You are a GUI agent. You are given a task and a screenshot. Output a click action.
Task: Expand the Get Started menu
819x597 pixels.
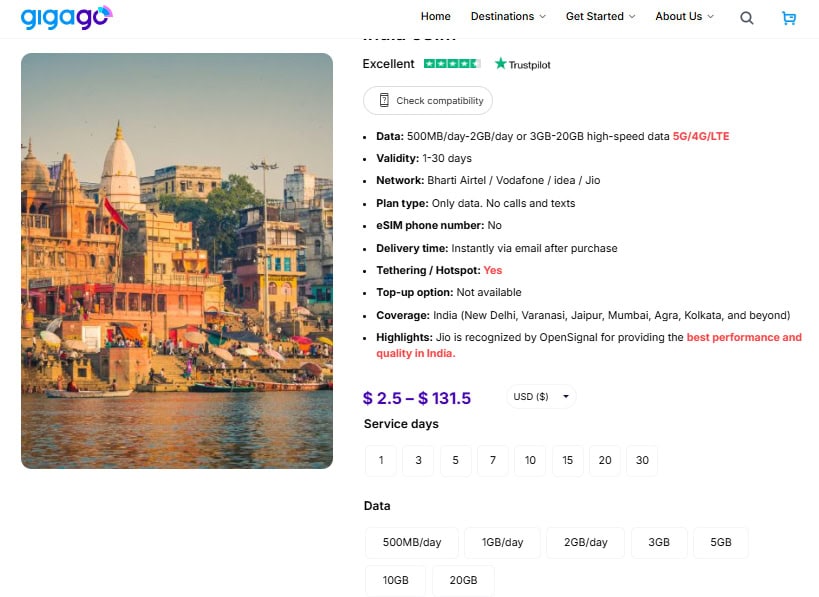(x=600, y=16)
